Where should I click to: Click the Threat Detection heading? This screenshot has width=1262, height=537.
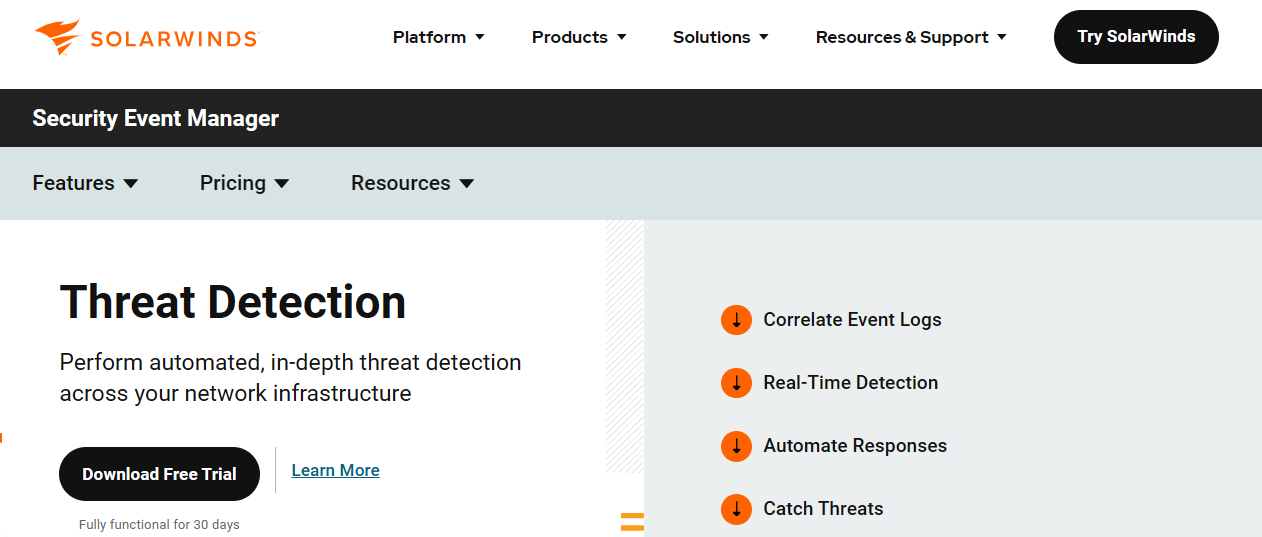coord(233,302)
